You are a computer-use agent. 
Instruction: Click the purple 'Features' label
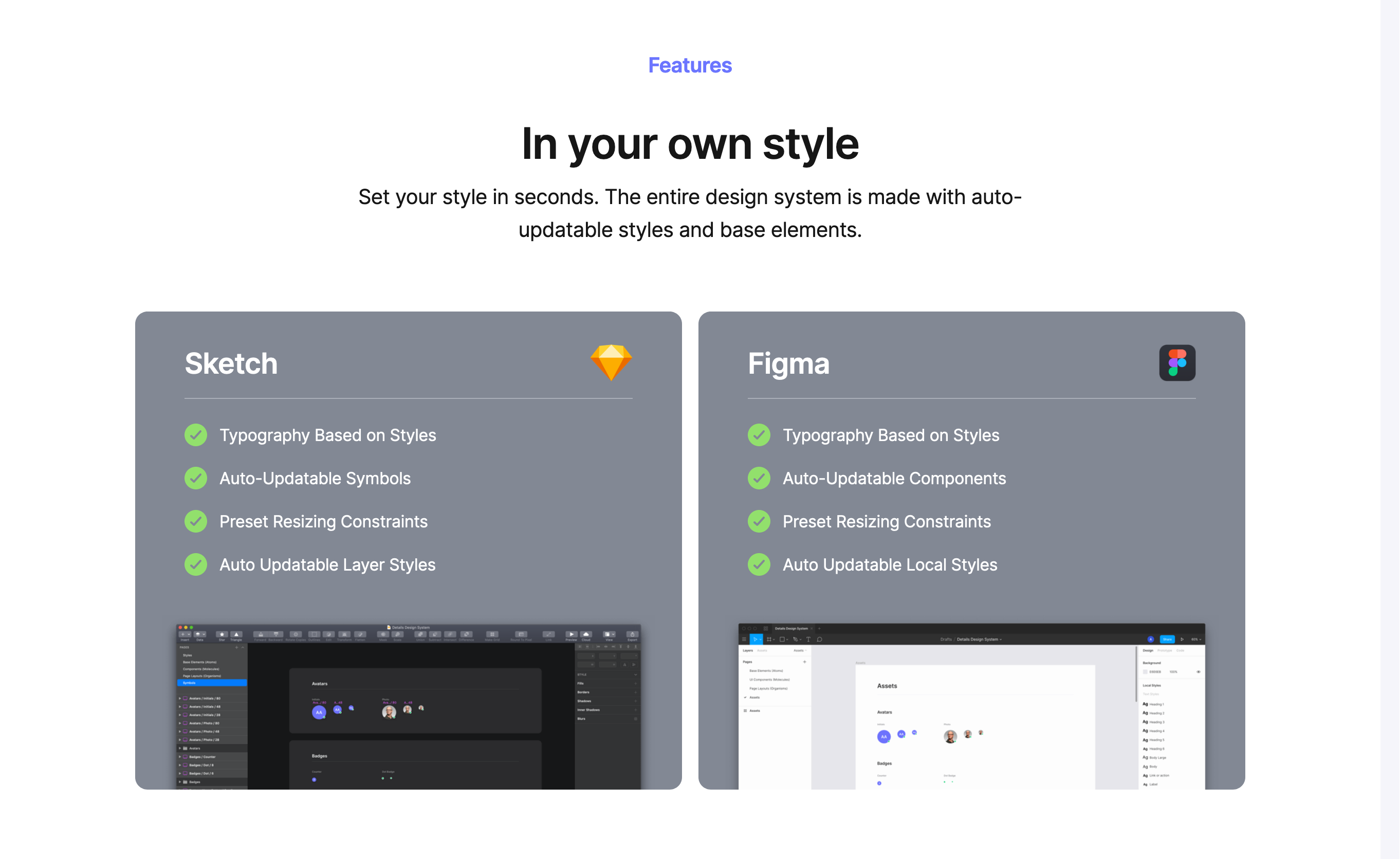(x=690, y=65)
